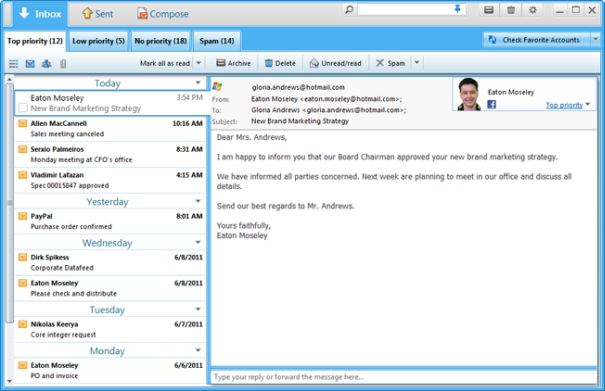
Task: Select the Top priority (12) tab
Action: pos(35,41)
